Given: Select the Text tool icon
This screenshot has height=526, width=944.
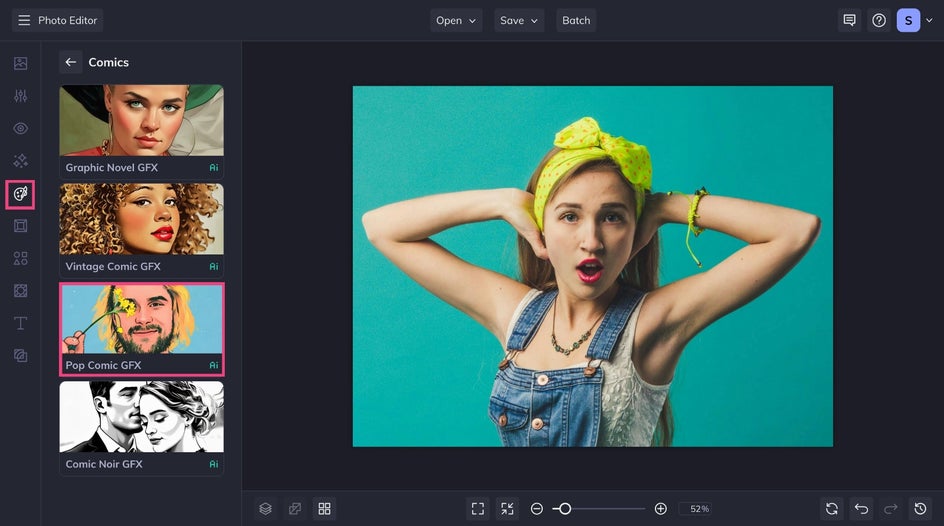Looking at the screenshot, I should click(x=20, y=323).
